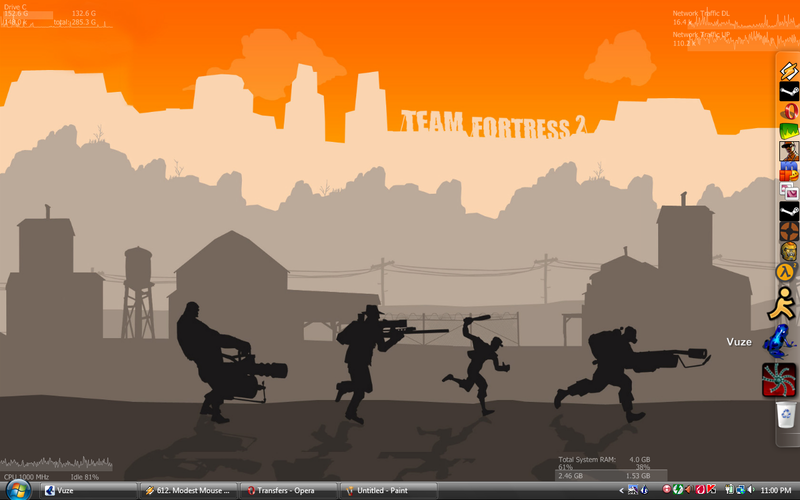
Task: Click the red square swirl tray icon
Action: pyautogui.click(x=700, y=490)
